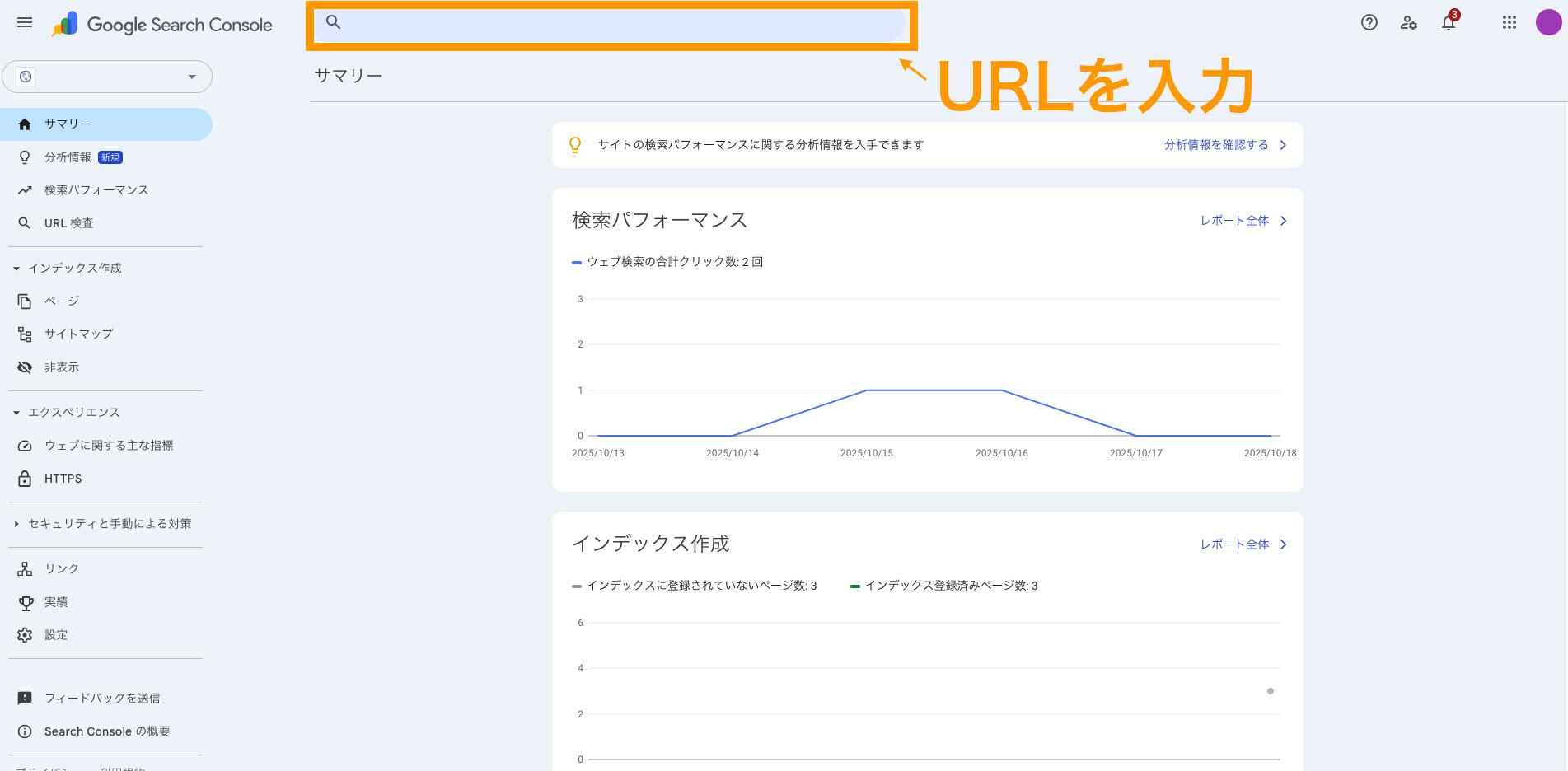Viewport: 1568px width, 771px height.
Task: Select サマリー in the sidebar
Action: (x=106, y=124)
